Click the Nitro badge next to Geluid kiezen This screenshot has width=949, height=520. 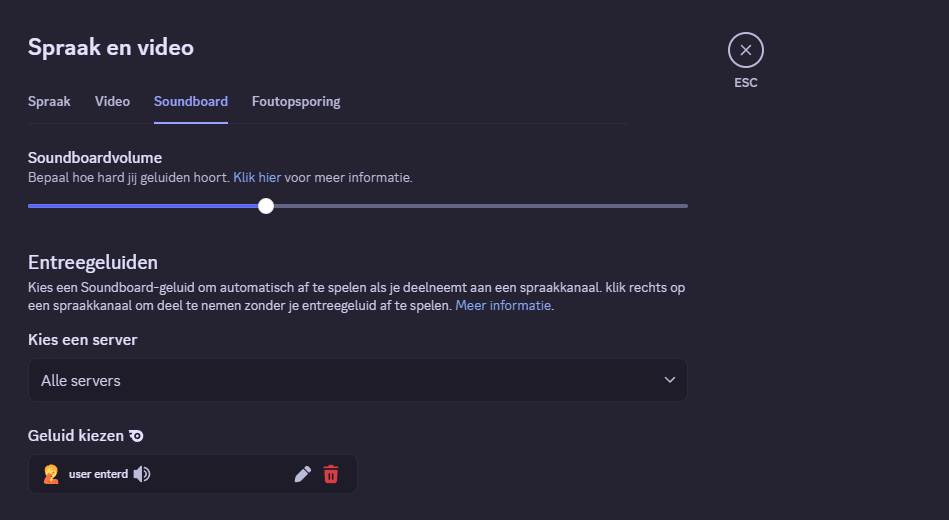pyautogui.click(x=136, y=436)
